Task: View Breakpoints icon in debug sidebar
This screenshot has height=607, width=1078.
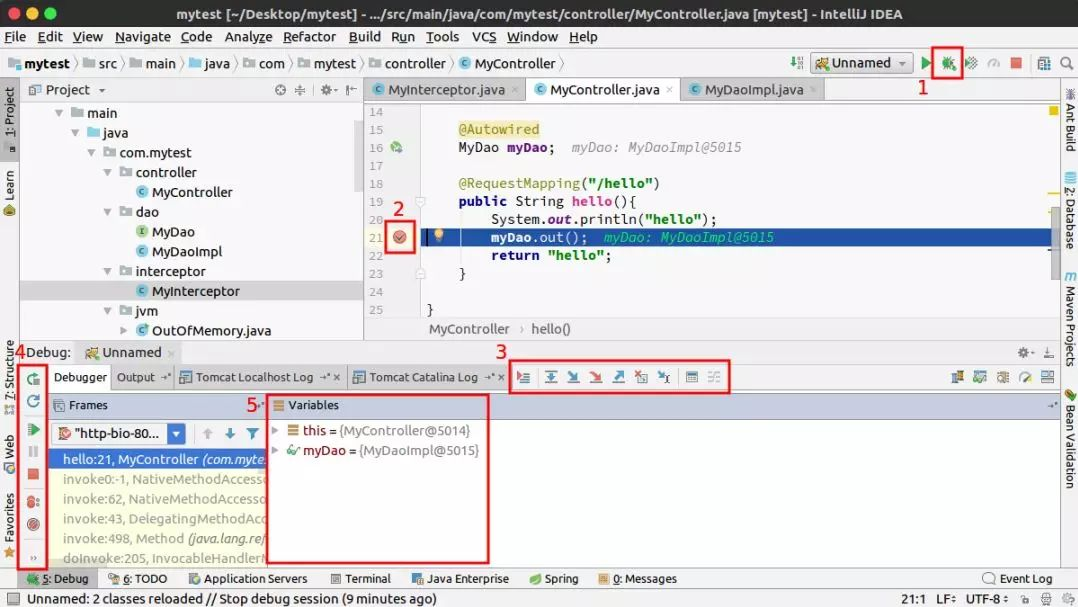Action: click(33, 502)
